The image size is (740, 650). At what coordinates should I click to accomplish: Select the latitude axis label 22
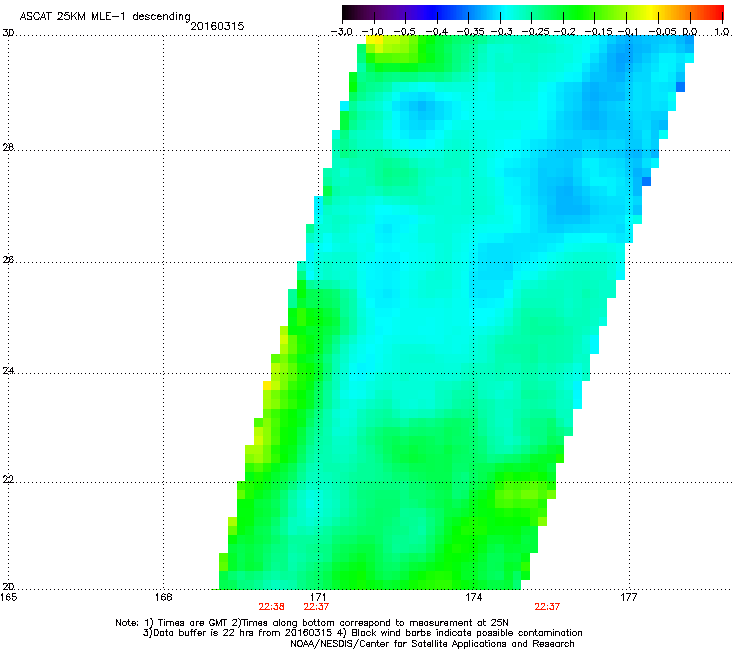click(8, 480)
